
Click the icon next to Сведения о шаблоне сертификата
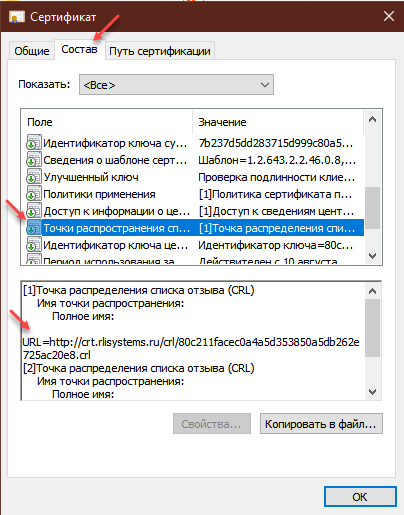33,159
